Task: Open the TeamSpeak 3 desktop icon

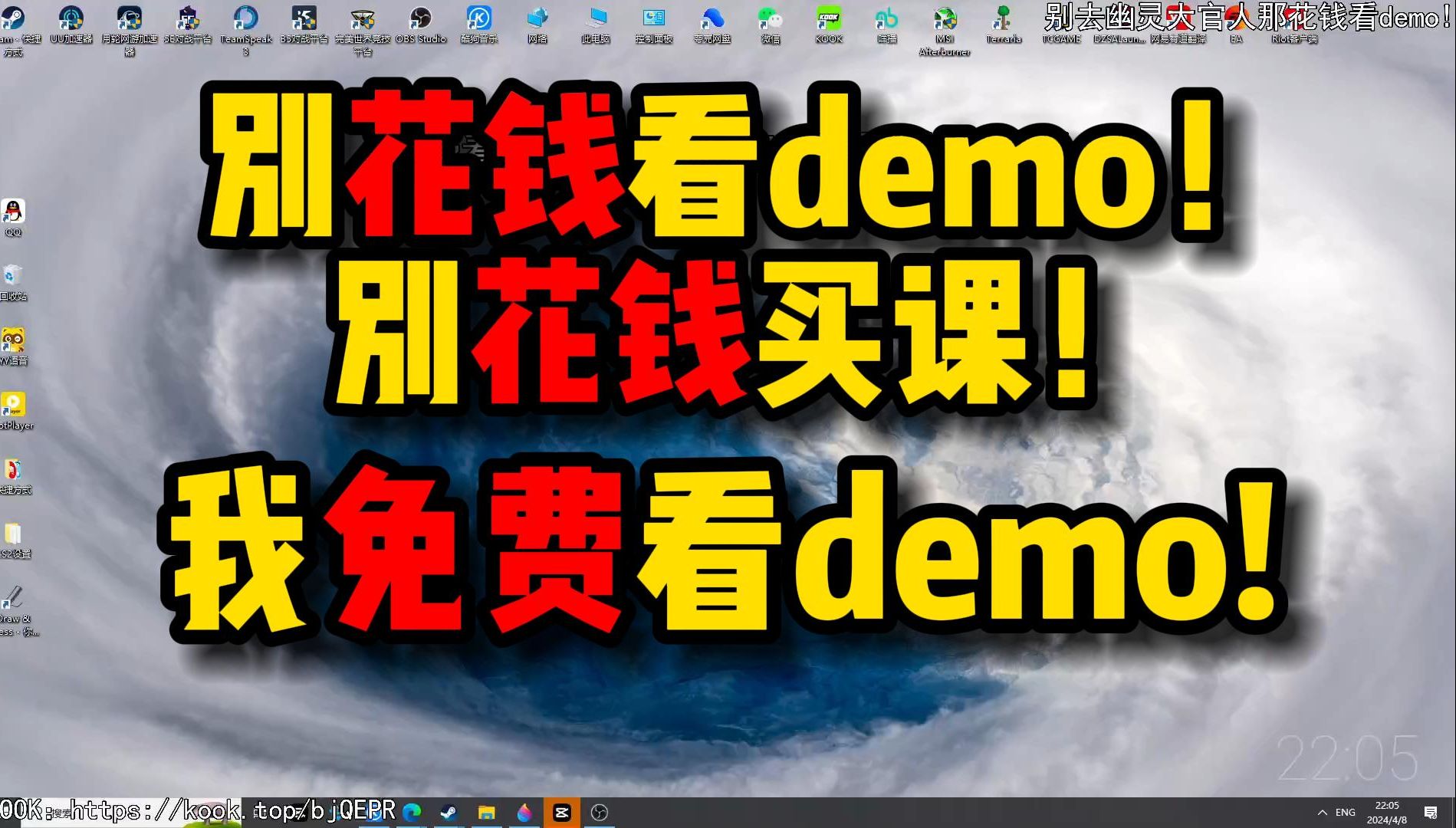Action: [x=246, y=30]
